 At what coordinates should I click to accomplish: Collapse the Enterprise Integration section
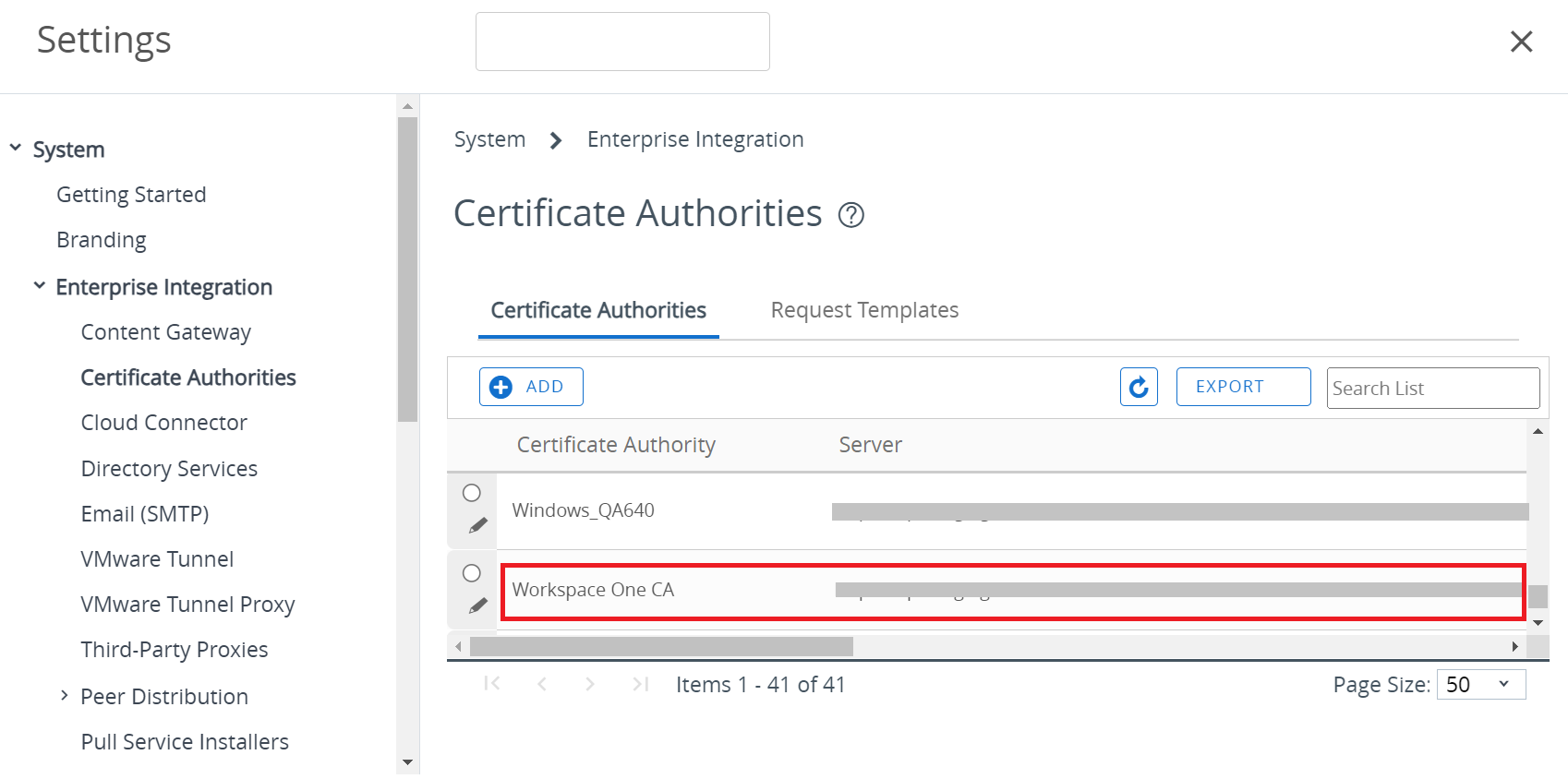pos(40,286)
